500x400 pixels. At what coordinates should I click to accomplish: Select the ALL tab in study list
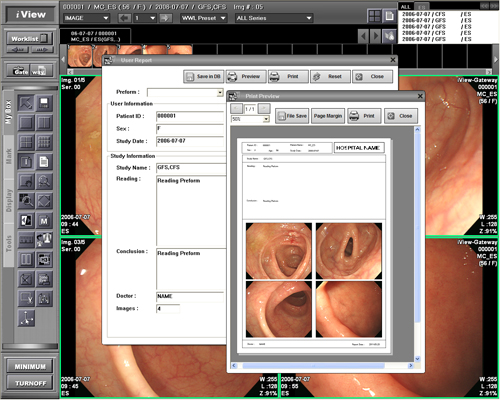(406, 7)
